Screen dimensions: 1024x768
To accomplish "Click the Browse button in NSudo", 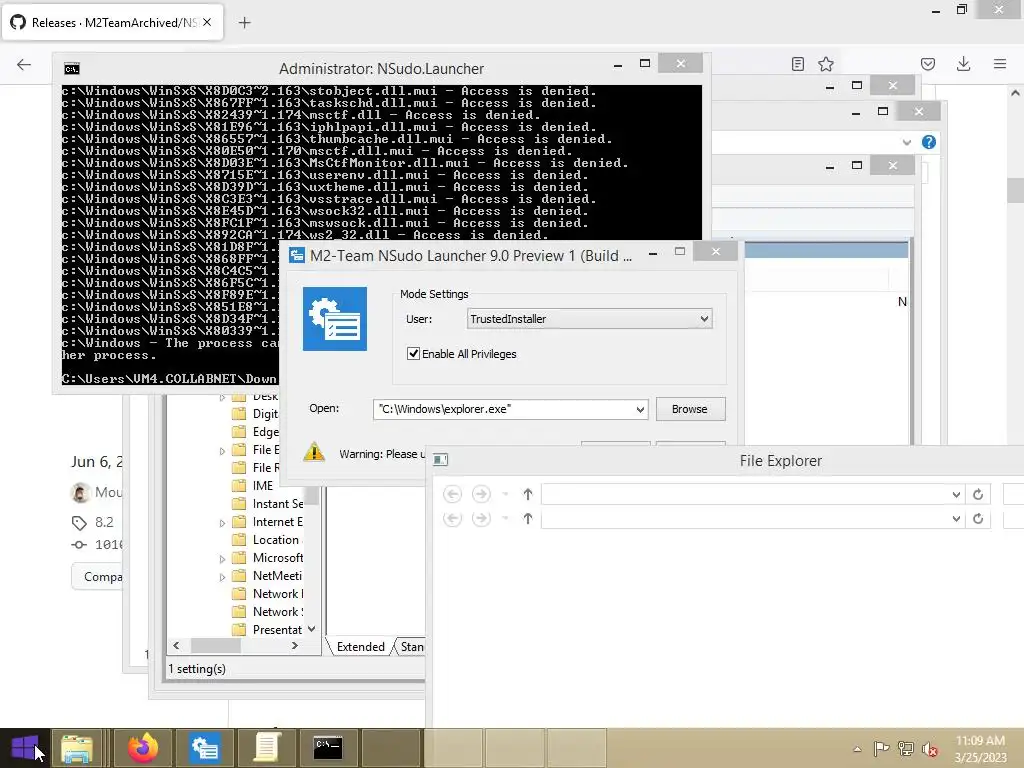I will coord(690,409).
